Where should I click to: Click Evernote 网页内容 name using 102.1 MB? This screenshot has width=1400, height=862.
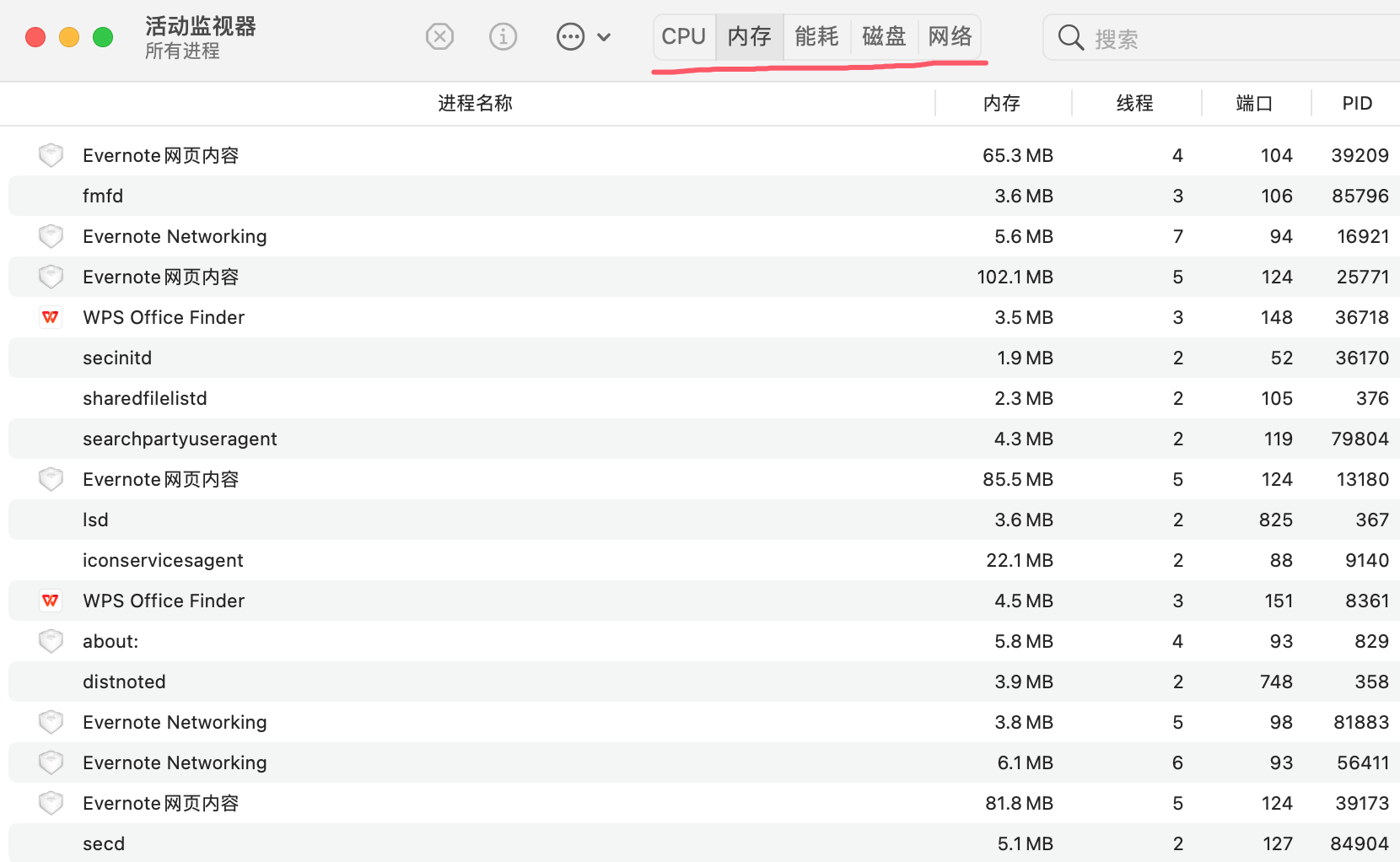(x=161, y=277)
